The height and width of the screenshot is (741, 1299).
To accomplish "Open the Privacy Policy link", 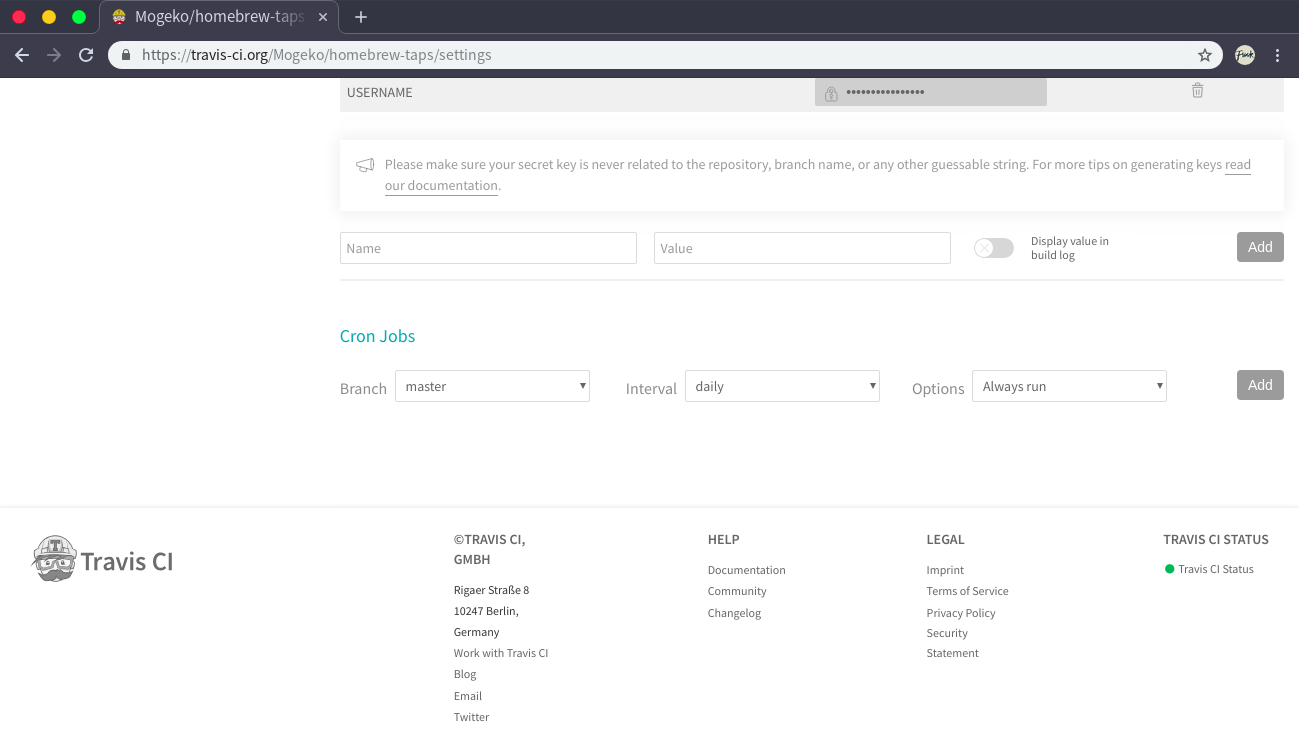I will point(961,613).
